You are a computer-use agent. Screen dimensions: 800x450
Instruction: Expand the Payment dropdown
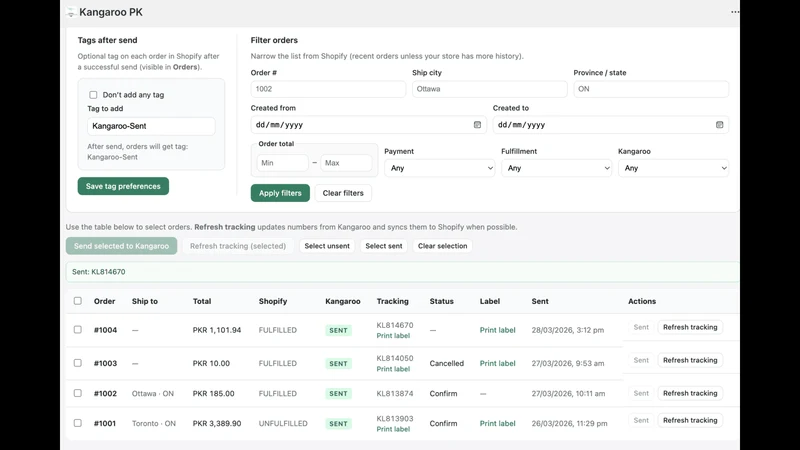pos(439,168)
